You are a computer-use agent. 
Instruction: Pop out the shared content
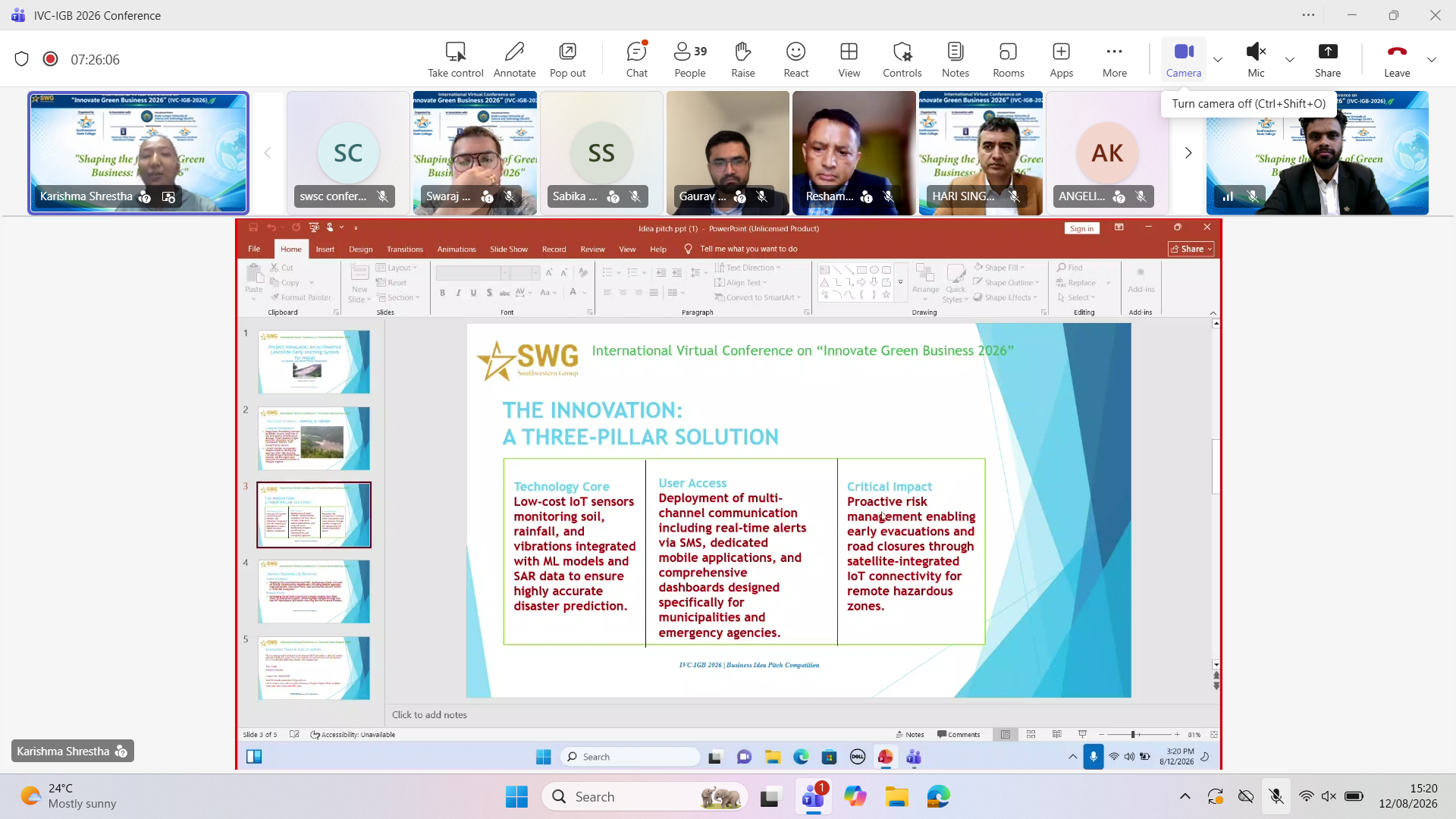(x=567, y=60)
